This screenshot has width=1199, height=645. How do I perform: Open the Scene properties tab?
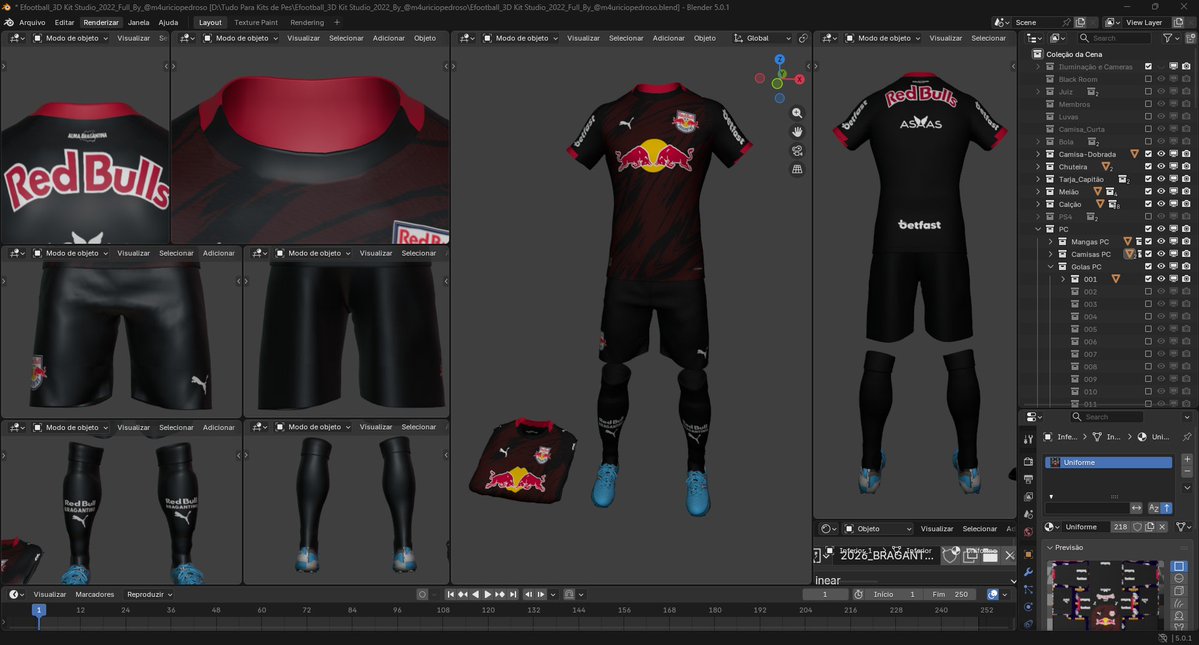click(1028, 514)
